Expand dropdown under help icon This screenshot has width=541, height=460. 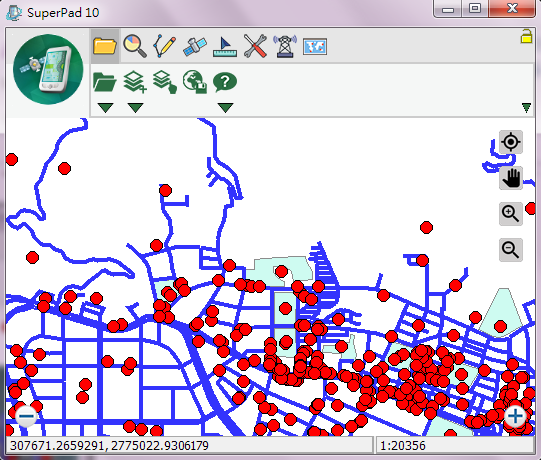[x=226, y=107]
